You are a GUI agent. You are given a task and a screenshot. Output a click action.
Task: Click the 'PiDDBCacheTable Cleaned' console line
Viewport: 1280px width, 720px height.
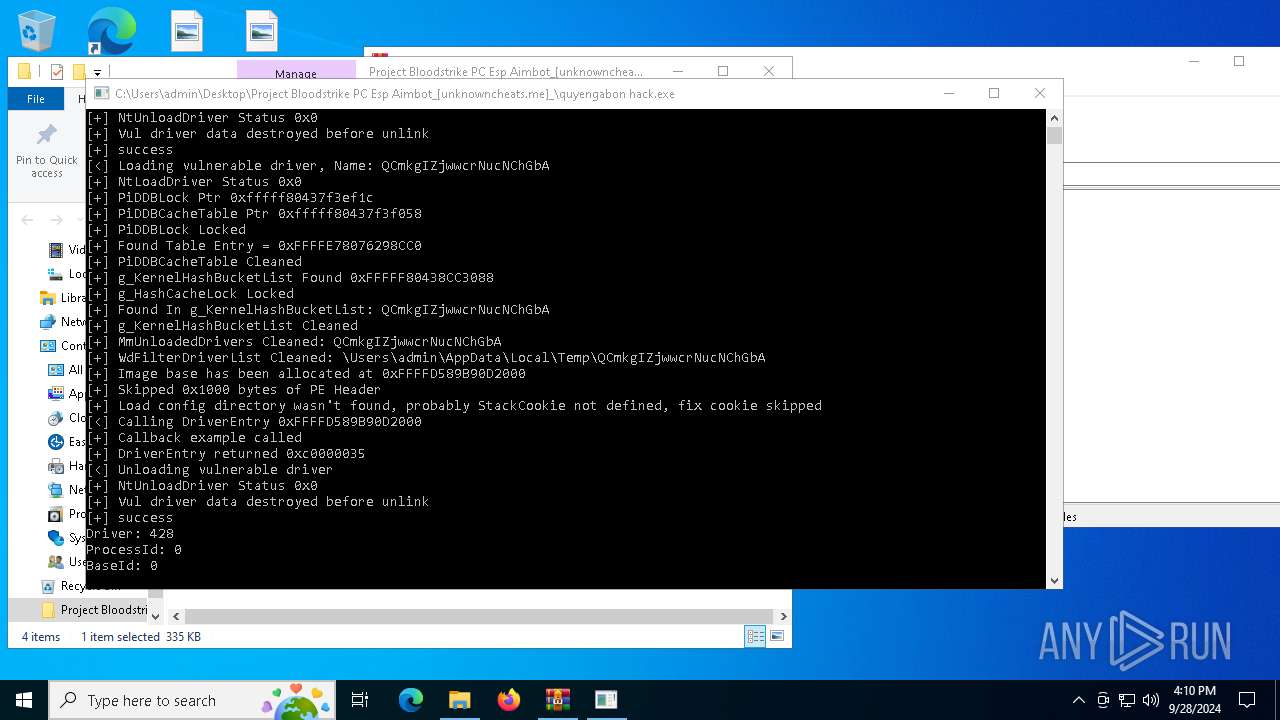click(194, 261)
